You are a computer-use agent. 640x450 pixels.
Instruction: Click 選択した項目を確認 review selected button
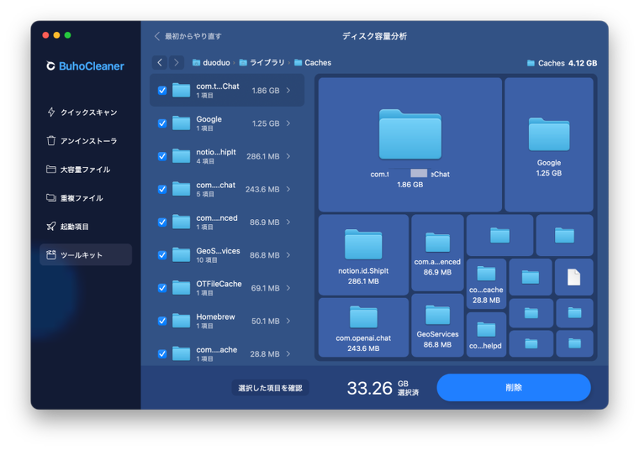[270, 388]
